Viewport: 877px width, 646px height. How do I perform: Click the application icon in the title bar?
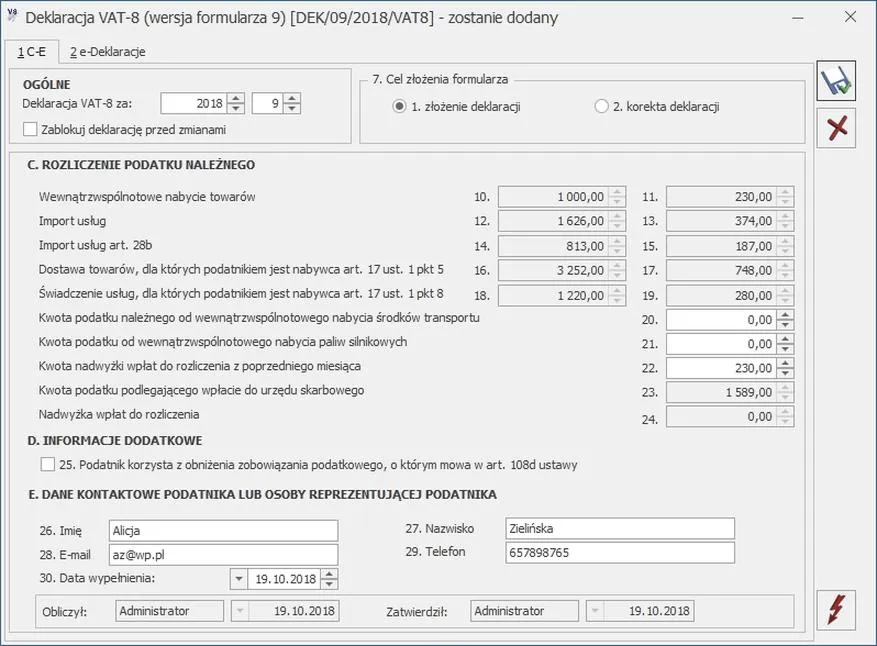(x=12, y=16)
